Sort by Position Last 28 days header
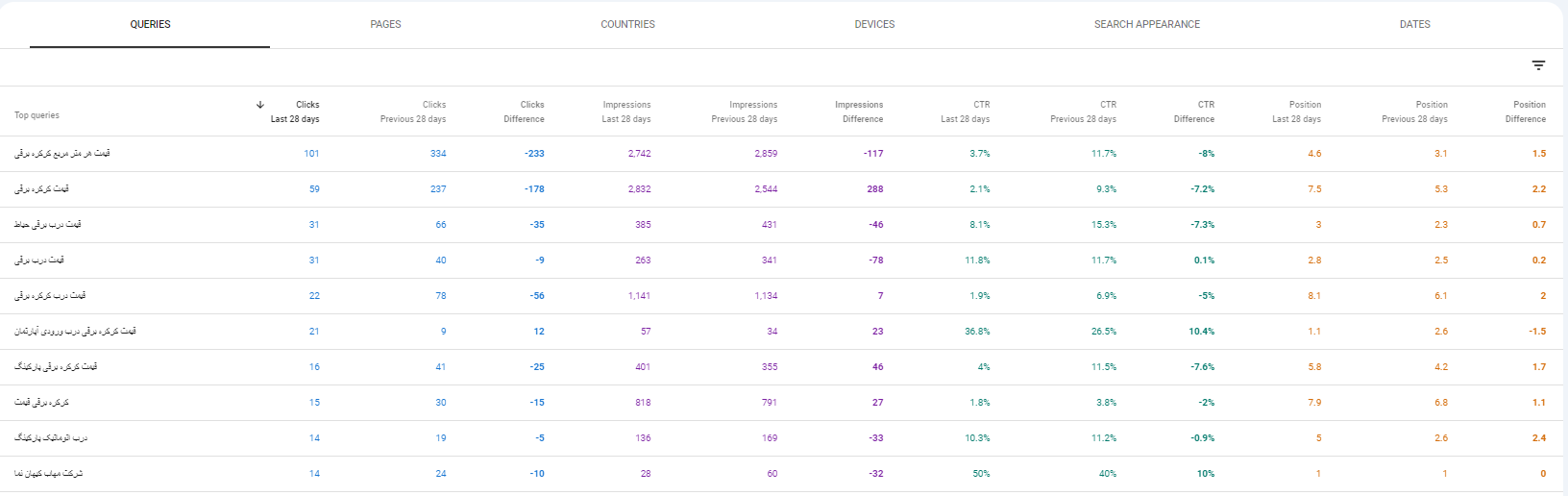Viewport: 1568px width, 496px height. (x=1296, y=112)
